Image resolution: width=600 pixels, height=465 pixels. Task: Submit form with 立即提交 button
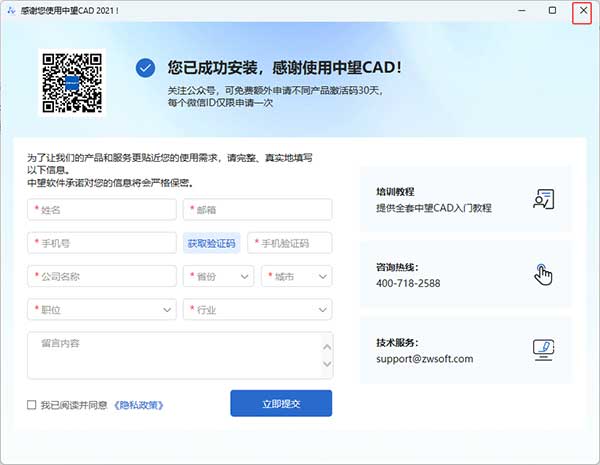281,403
